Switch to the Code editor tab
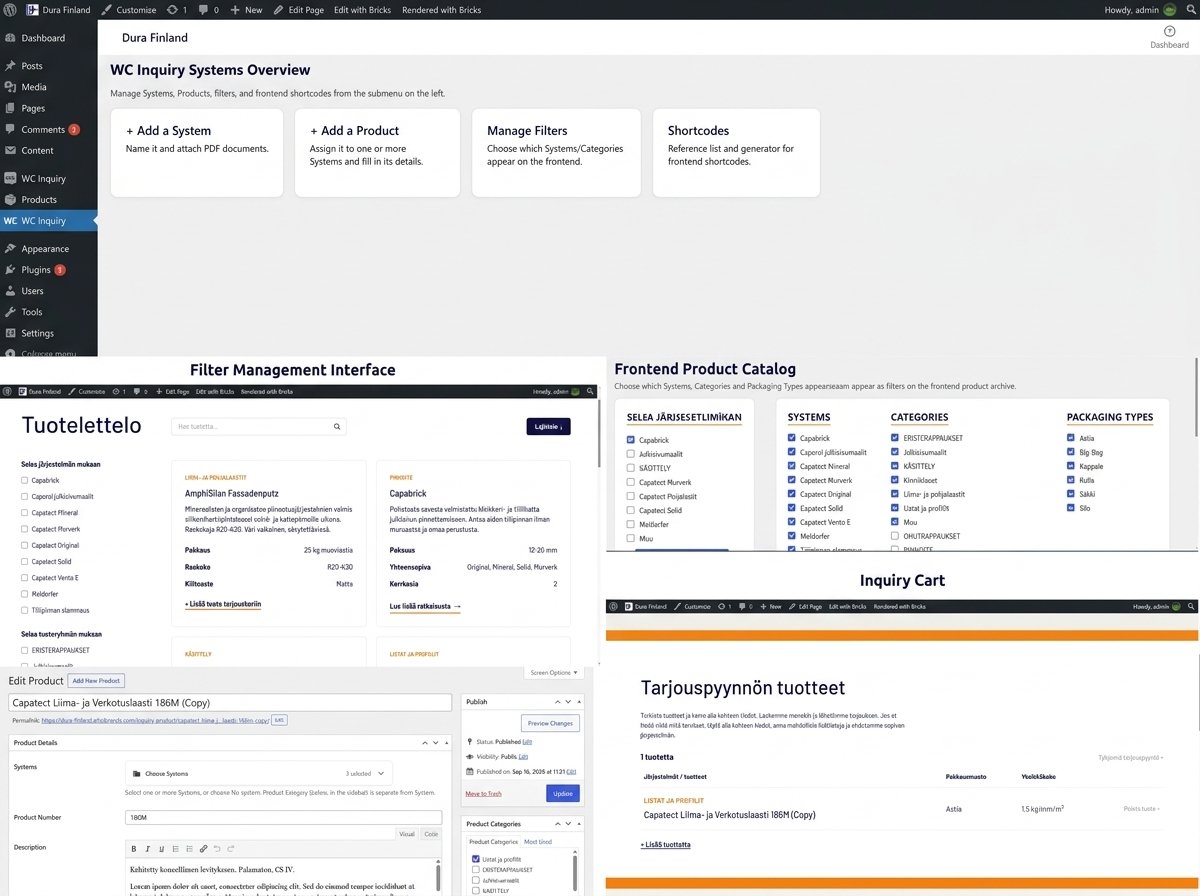The width and height of the screenshot is (1200, 896). (431, 834)
